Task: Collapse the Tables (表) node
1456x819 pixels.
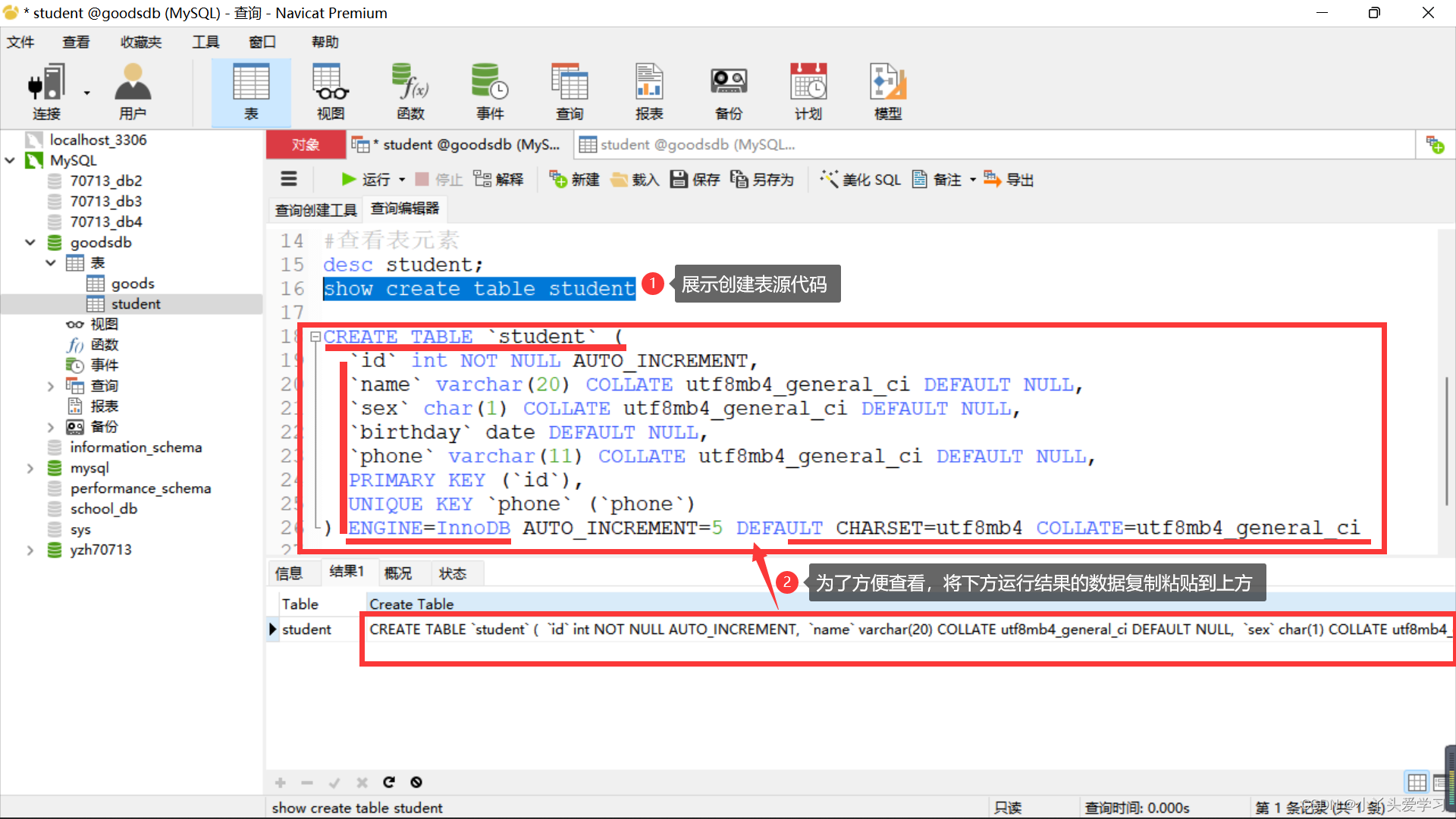Action: coord(51,262)
